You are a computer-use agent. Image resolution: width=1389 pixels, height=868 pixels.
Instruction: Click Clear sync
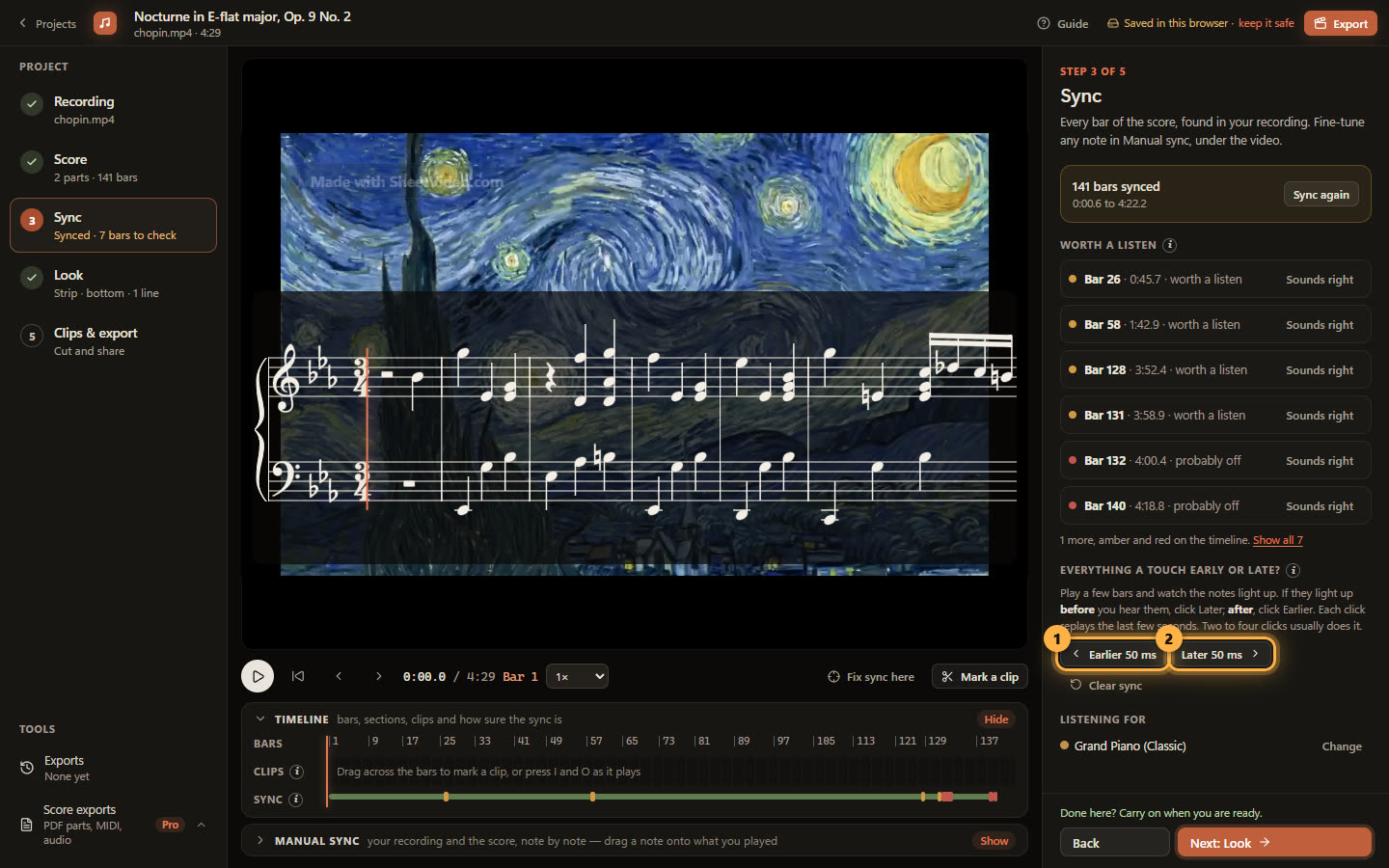1106,686
